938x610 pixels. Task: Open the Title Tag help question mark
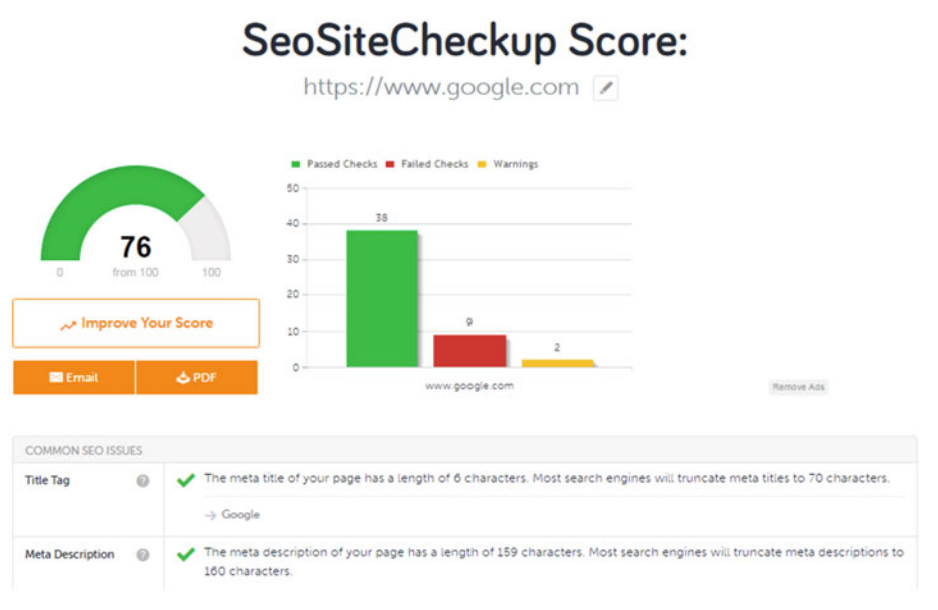coord(142,481)
